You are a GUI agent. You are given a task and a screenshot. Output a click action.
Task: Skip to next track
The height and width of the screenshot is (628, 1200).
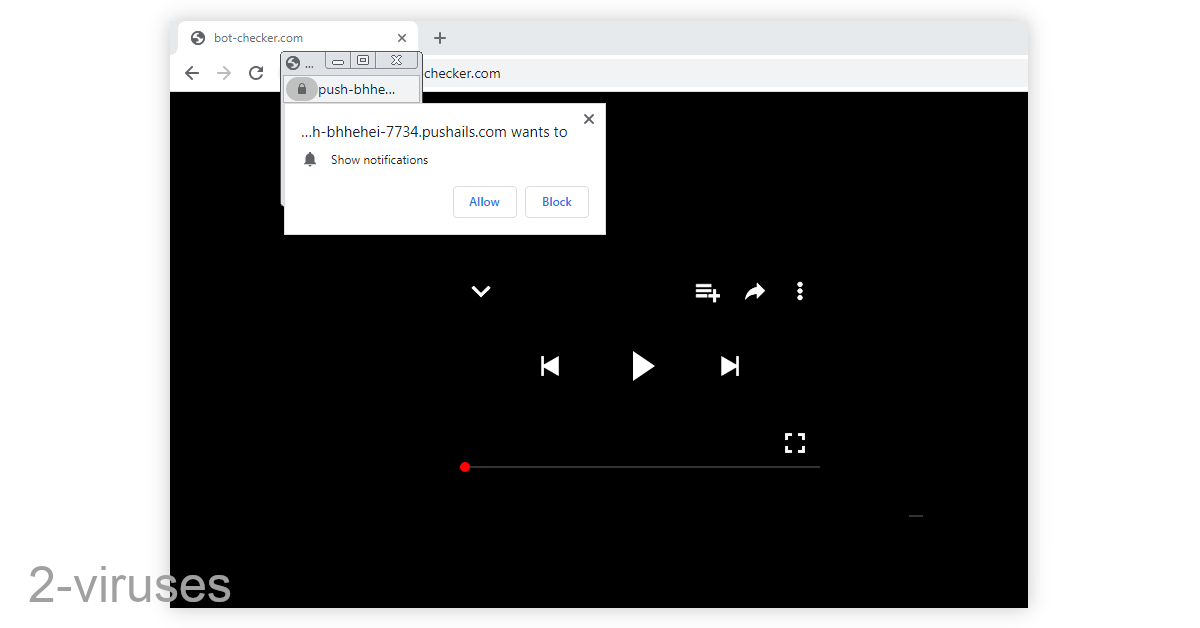[729, 366]
